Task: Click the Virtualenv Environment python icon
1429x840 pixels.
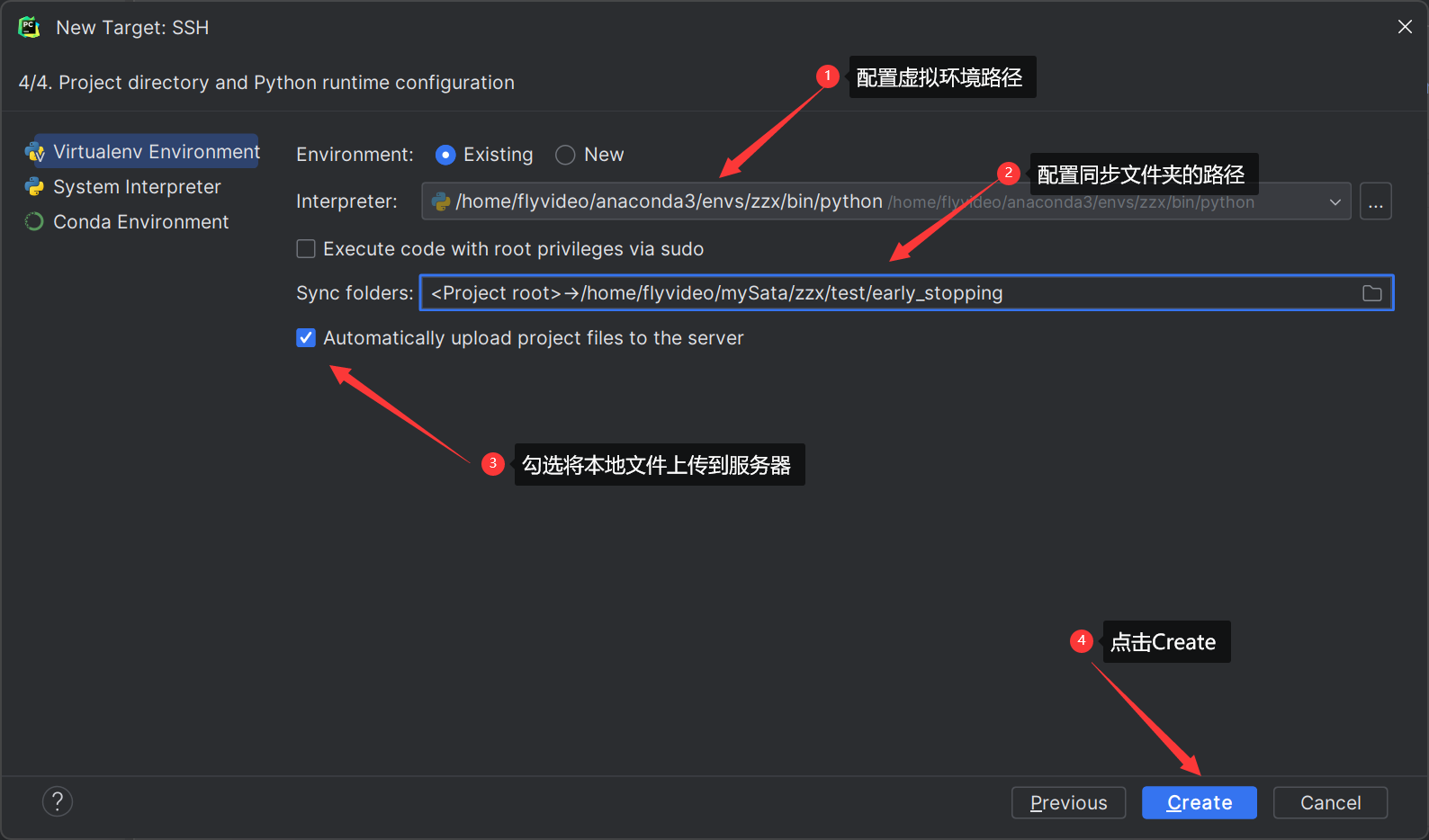Action: pos(35,152)
